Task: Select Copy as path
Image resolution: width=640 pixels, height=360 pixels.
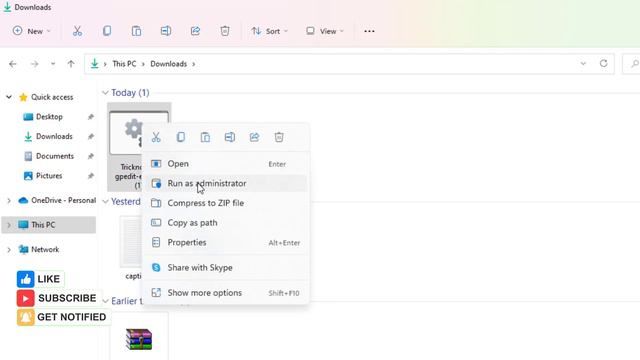Action: 226,223
